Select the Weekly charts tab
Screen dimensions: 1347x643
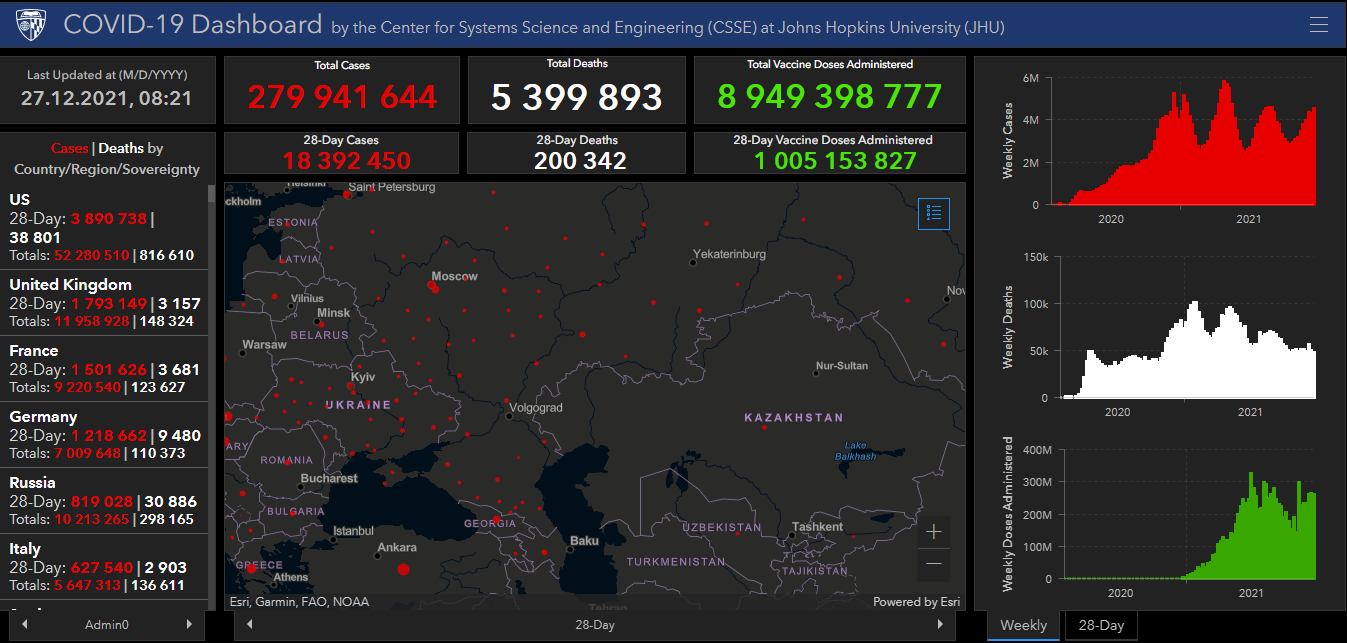(1023, 625)
